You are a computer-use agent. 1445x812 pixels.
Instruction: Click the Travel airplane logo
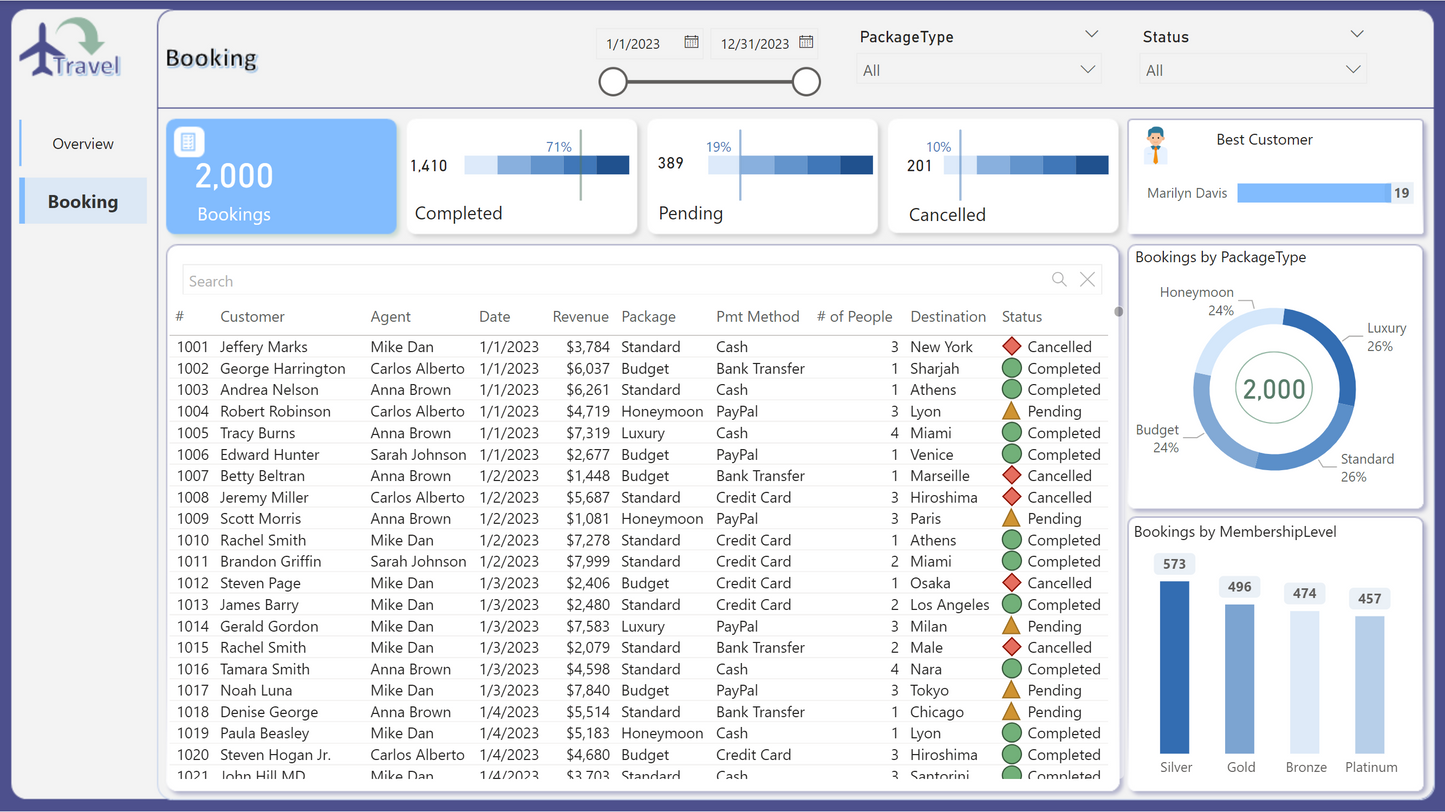(x=69, y=50)
